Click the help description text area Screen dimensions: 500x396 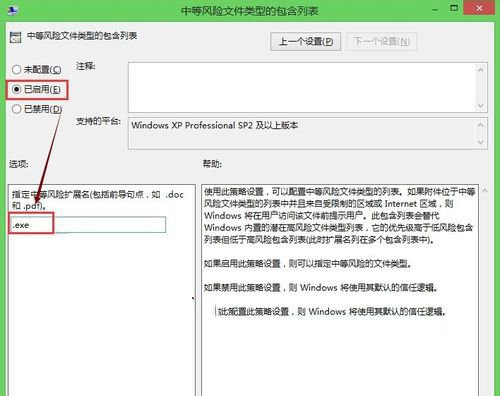(340, 290)
